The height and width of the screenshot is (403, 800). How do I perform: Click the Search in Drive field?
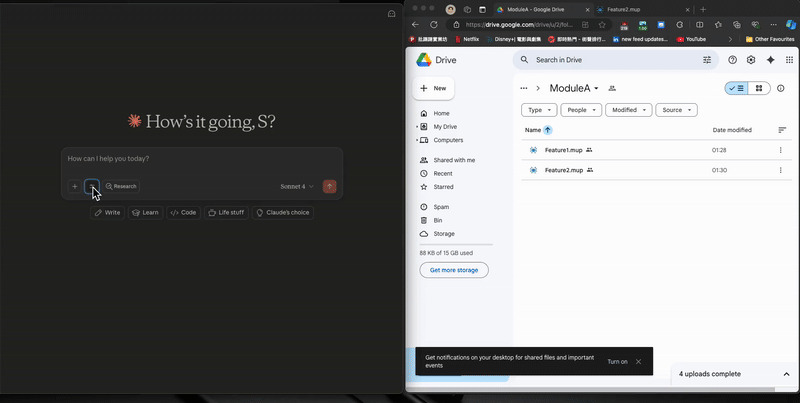[x=610, y=60]
